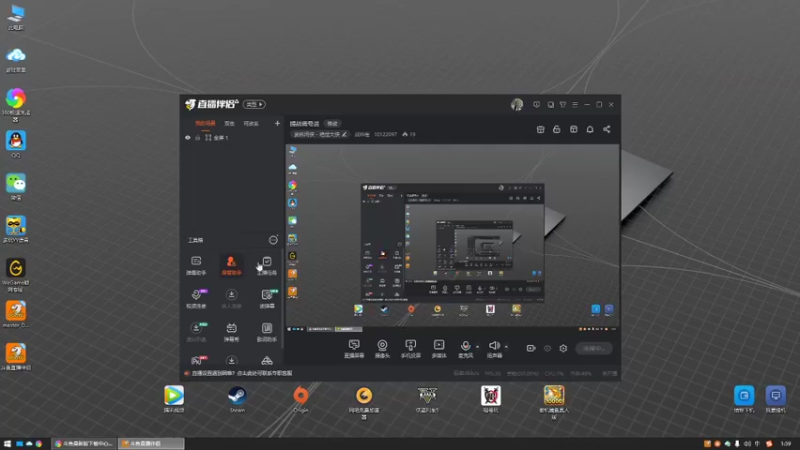Viewport: 800px width, 450px height.
Task: Click the CPU usage status readout
Action: (x=553, y=373)
